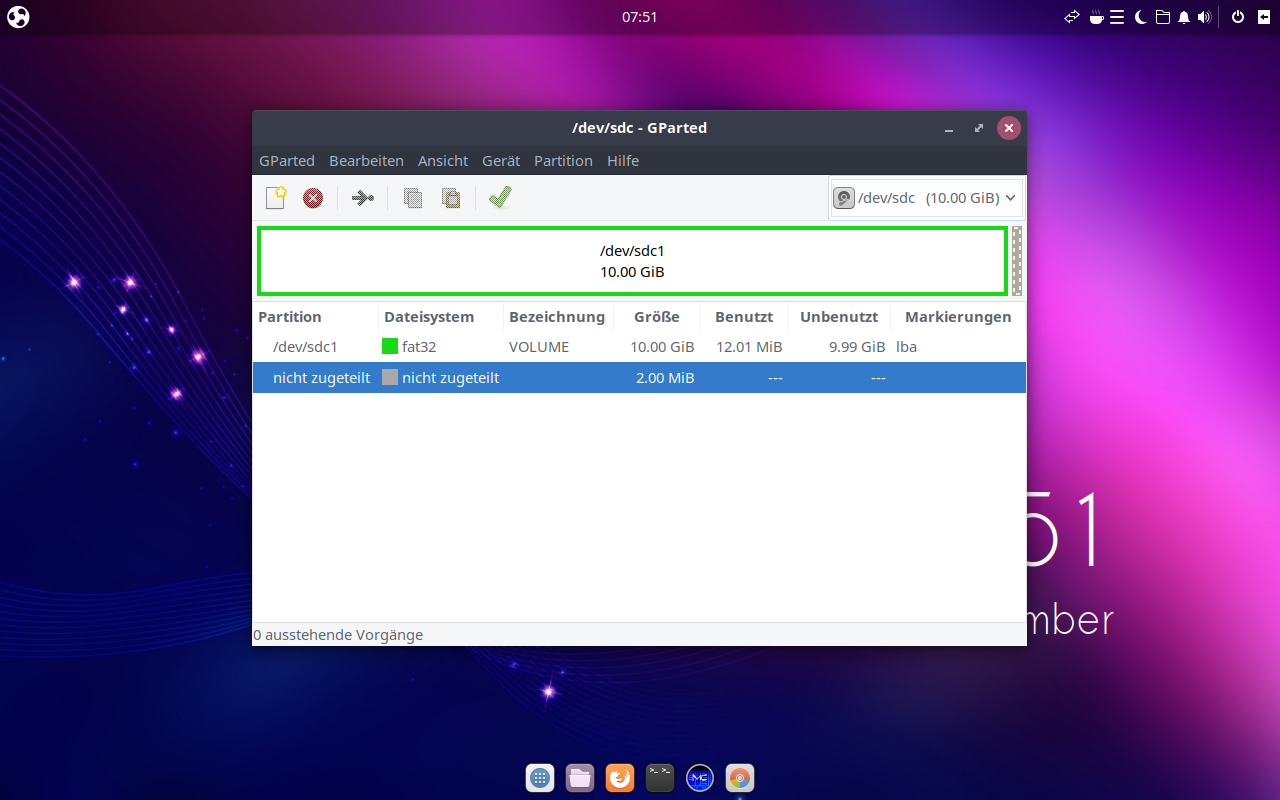Click the Copy partition toolbar icon

pyautogui.click(x=413, y=198)
